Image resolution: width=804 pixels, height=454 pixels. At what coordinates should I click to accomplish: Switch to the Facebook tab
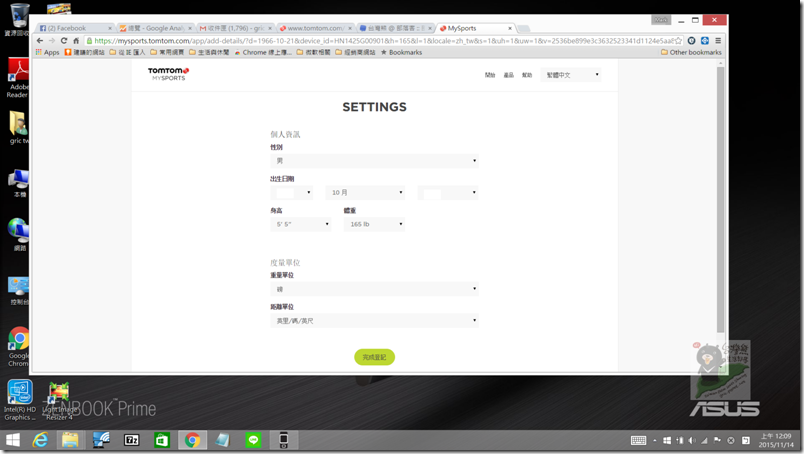(x=72, y=28)
